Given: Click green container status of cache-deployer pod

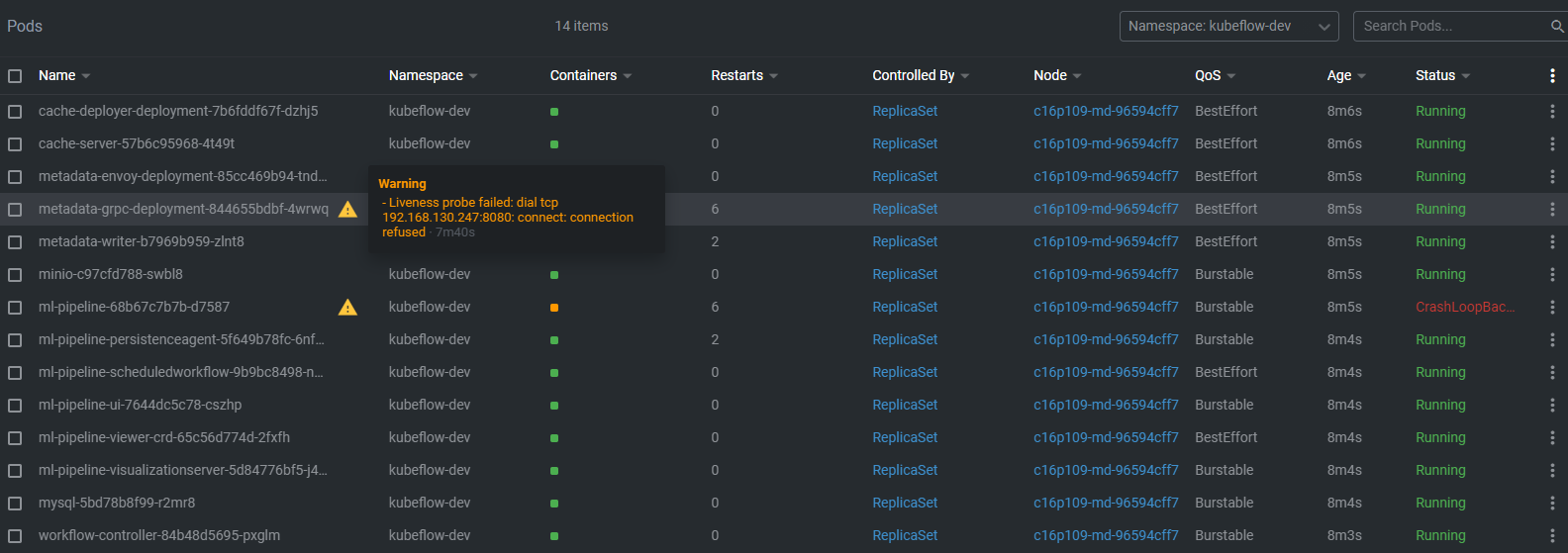Looking at the screenshot, I should pyautogui.click(x=554, y=112).
